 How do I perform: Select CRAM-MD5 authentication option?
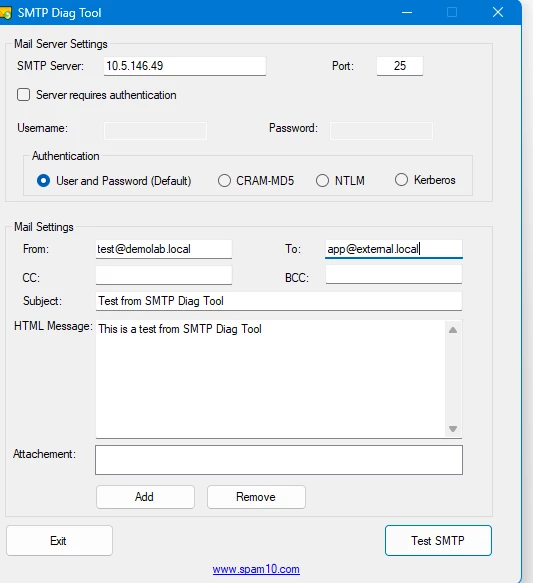click(224, 181)
